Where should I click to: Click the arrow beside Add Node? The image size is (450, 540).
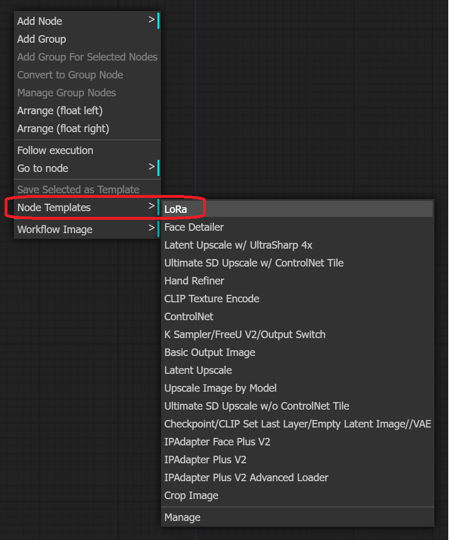[x=151, y=20]
